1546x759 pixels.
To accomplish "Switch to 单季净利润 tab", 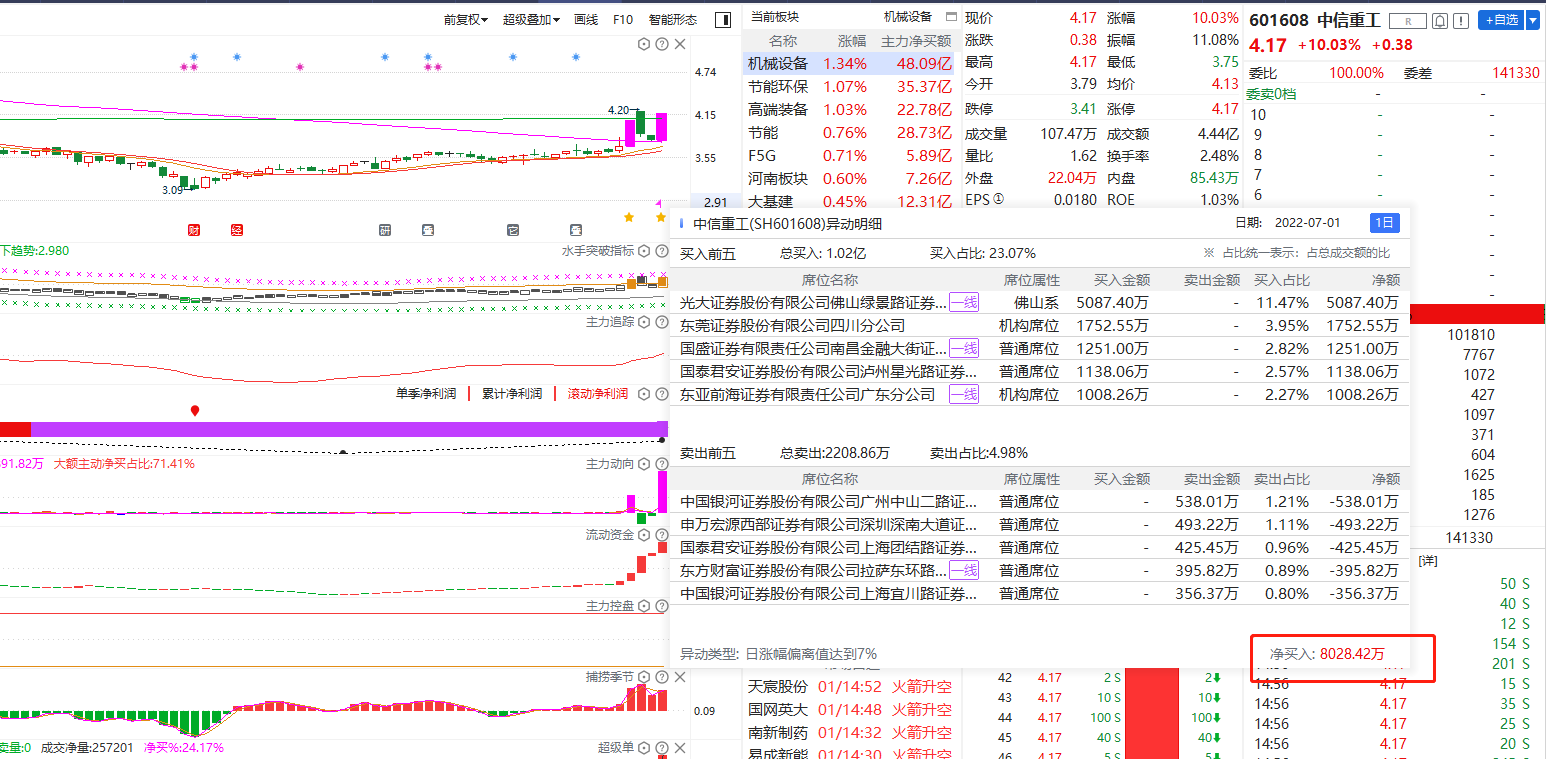I will (x=426, y=393).
